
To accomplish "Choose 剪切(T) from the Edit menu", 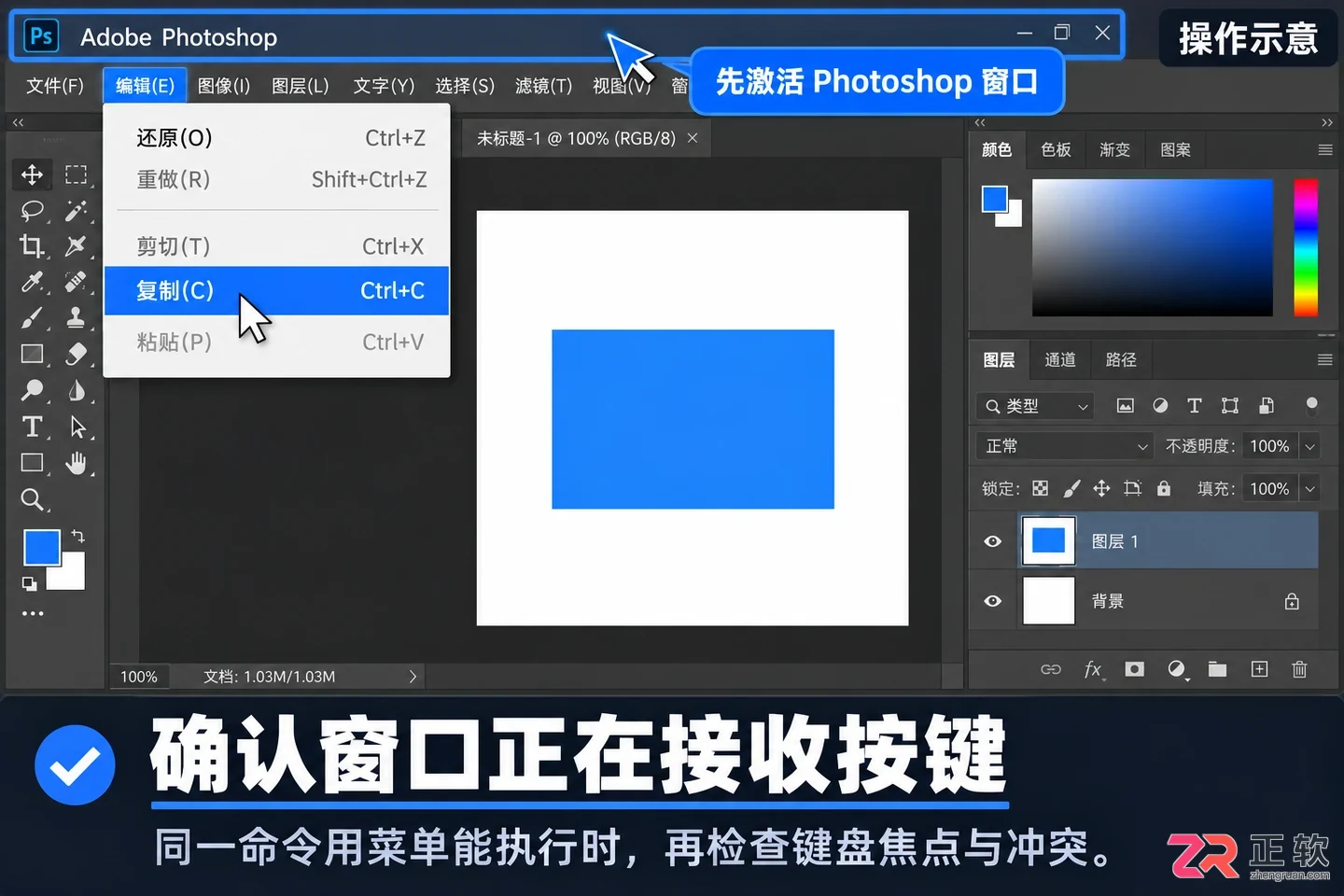I will (277, 246).
